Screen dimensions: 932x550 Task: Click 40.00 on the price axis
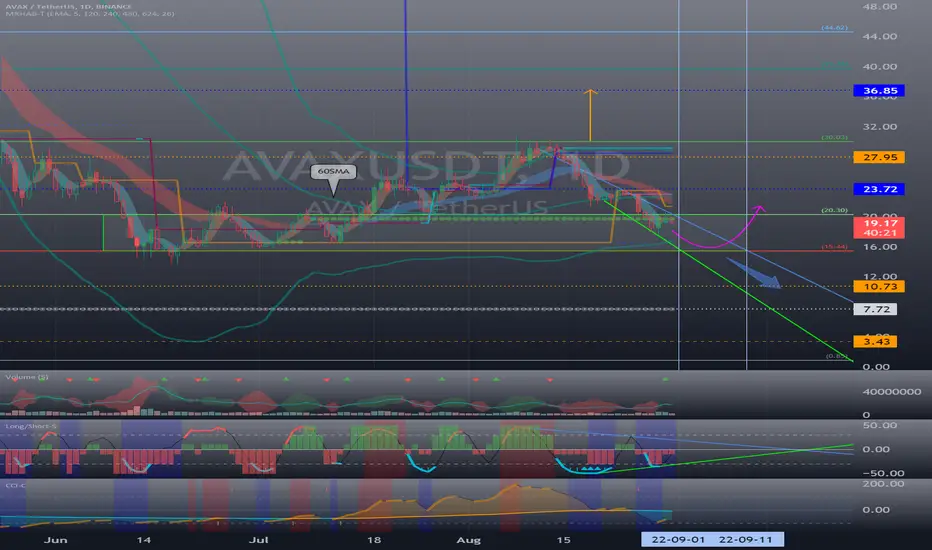(880, 67)
